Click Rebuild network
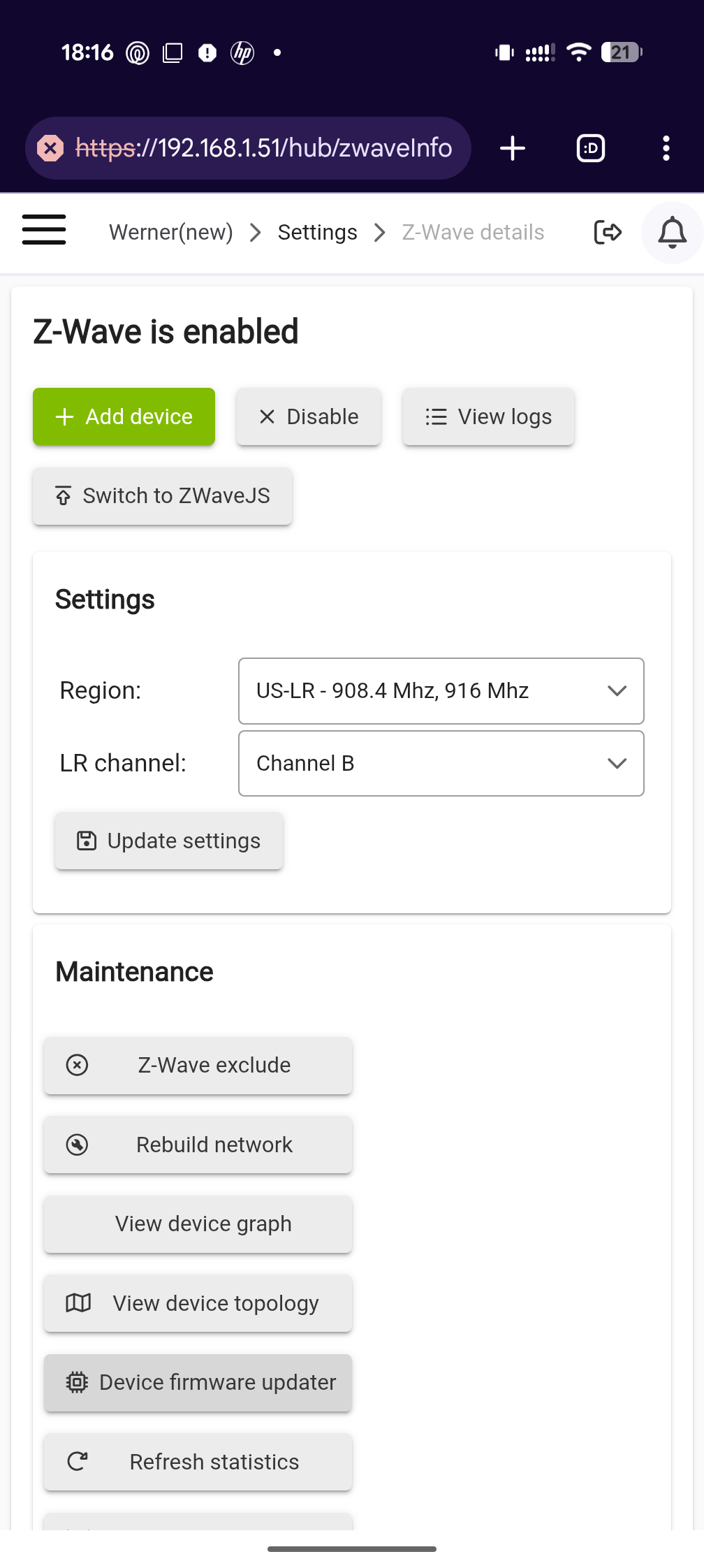 pyautogui.click(x=198, y=1145)
